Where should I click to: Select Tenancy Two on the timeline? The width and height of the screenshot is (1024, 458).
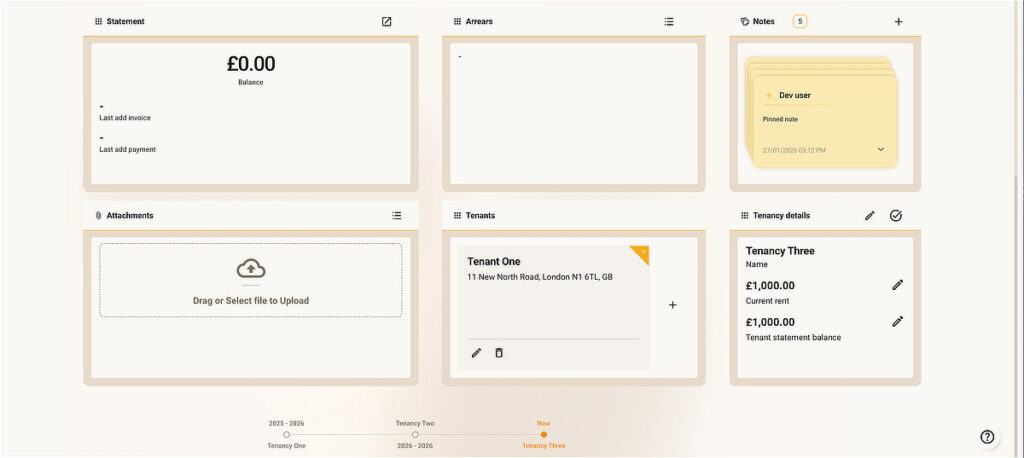(x=415, y=434)
